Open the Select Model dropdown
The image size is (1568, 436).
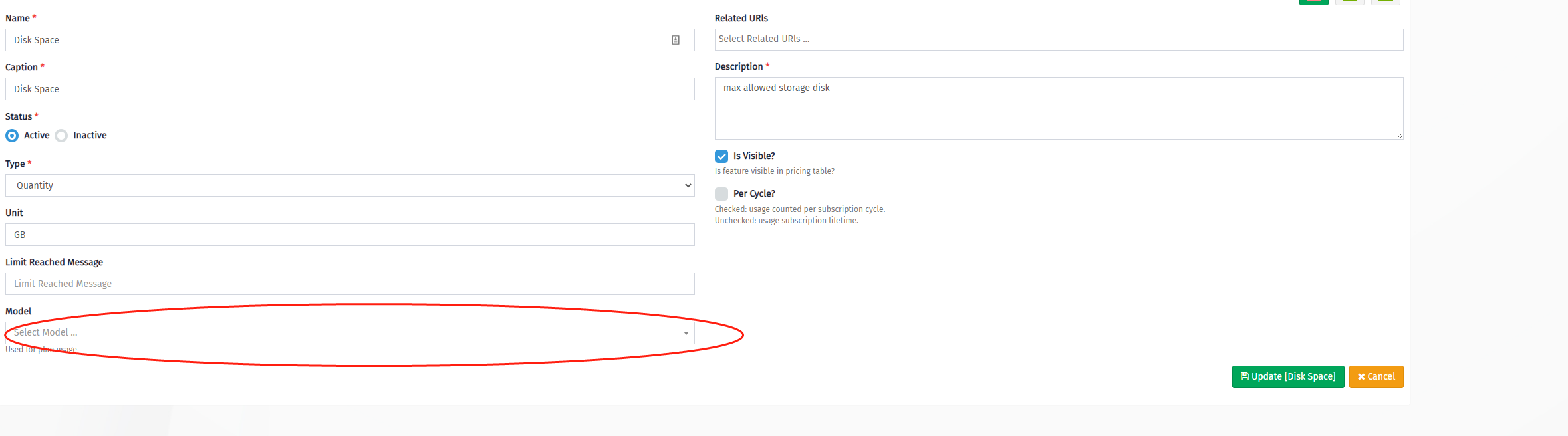350,333
